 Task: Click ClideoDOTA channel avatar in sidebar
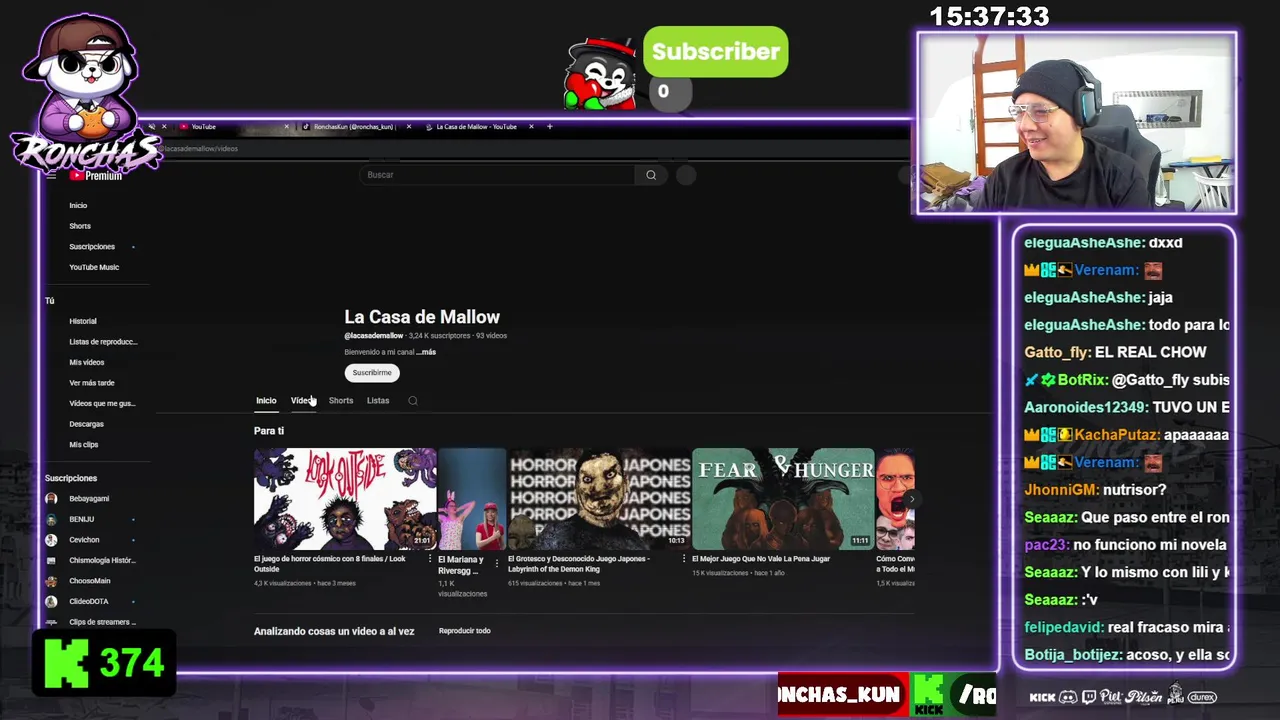tap(51, 601)
